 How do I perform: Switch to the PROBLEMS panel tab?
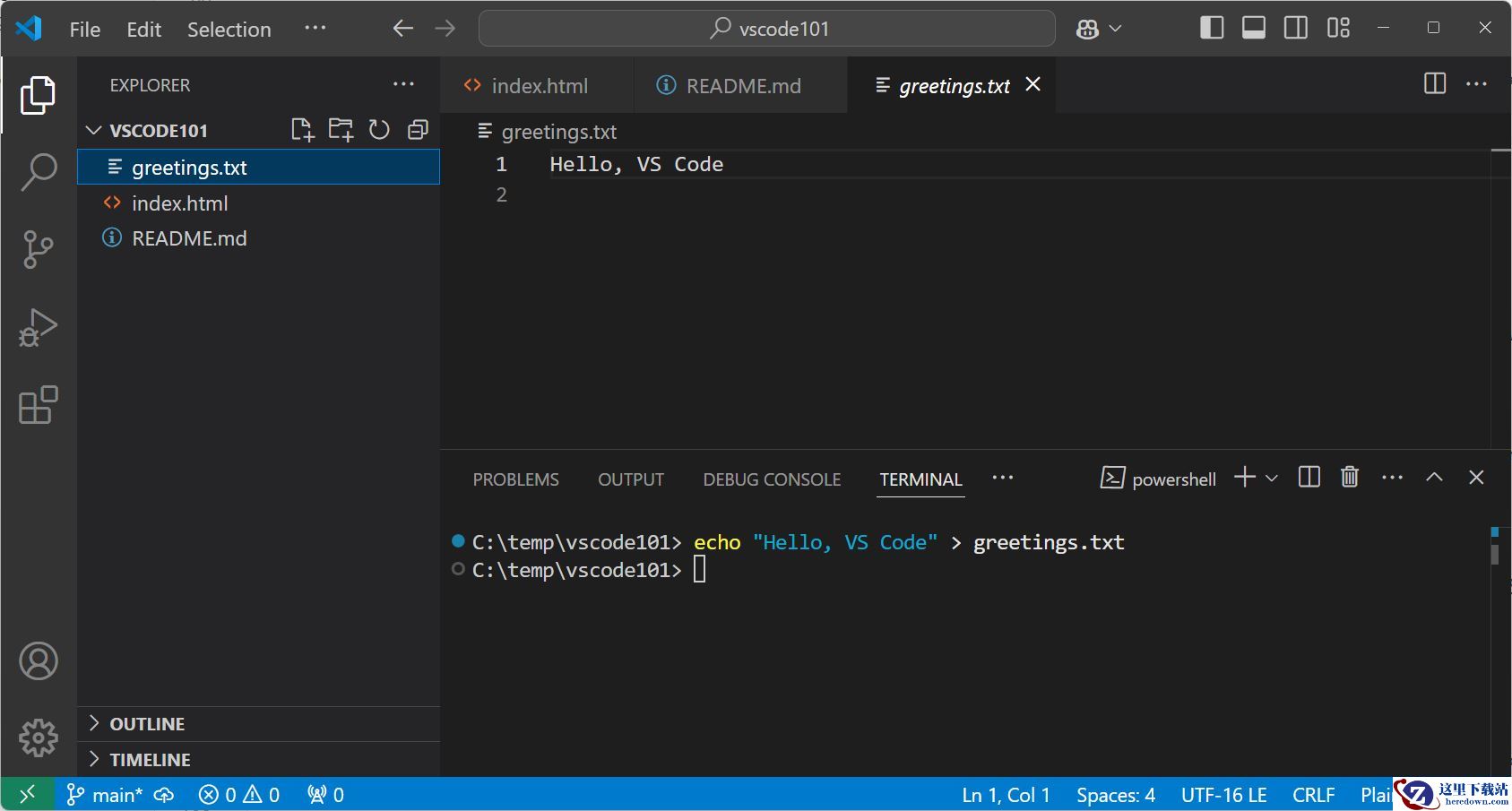pyautogui.click(x=515, y=479)
